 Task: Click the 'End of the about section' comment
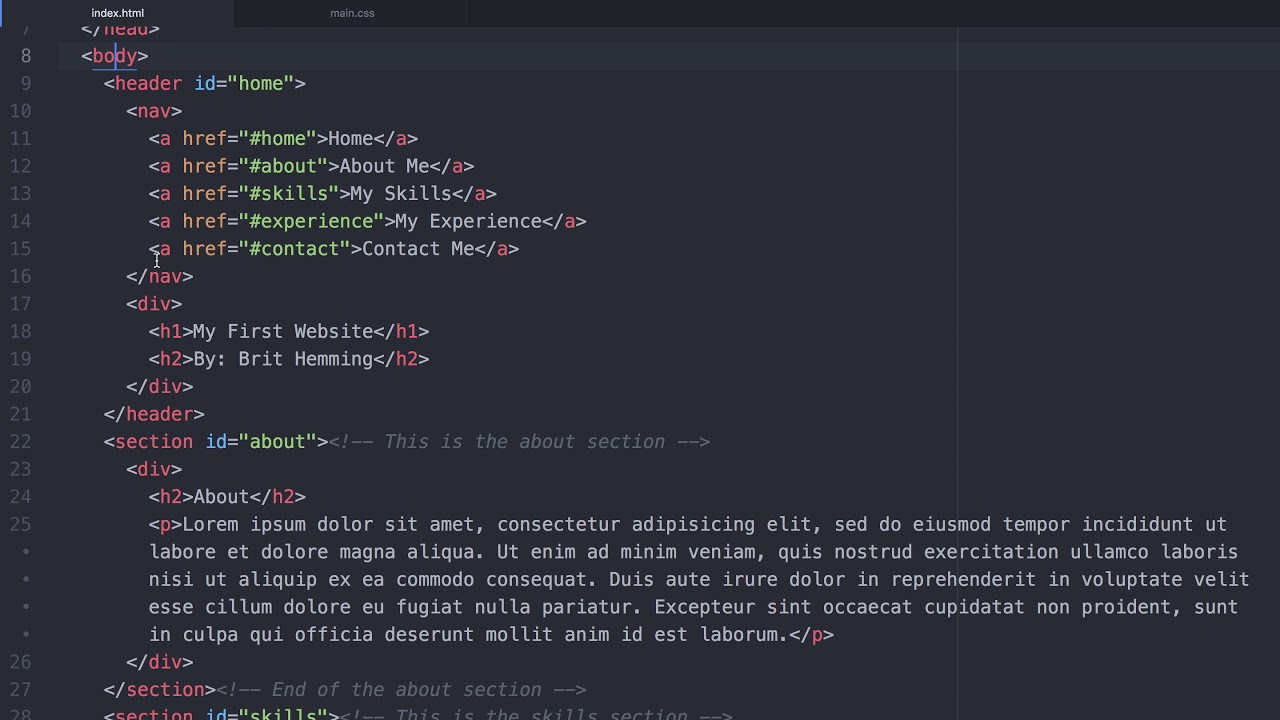pos(401,690)
